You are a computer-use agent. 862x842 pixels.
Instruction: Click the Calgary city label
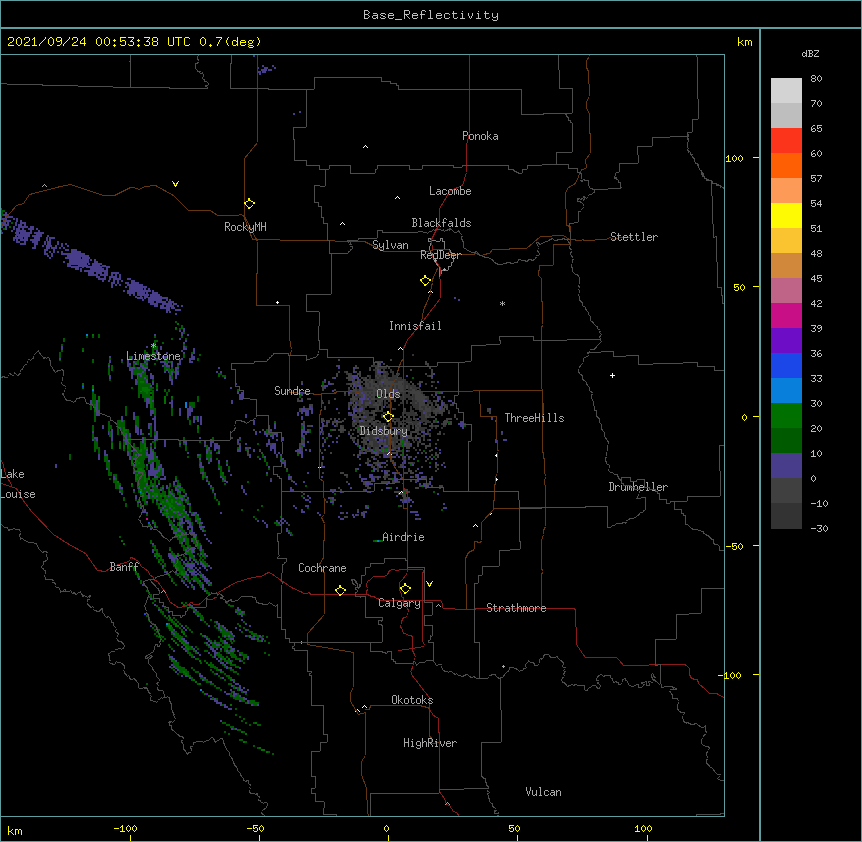pos(399,603)
